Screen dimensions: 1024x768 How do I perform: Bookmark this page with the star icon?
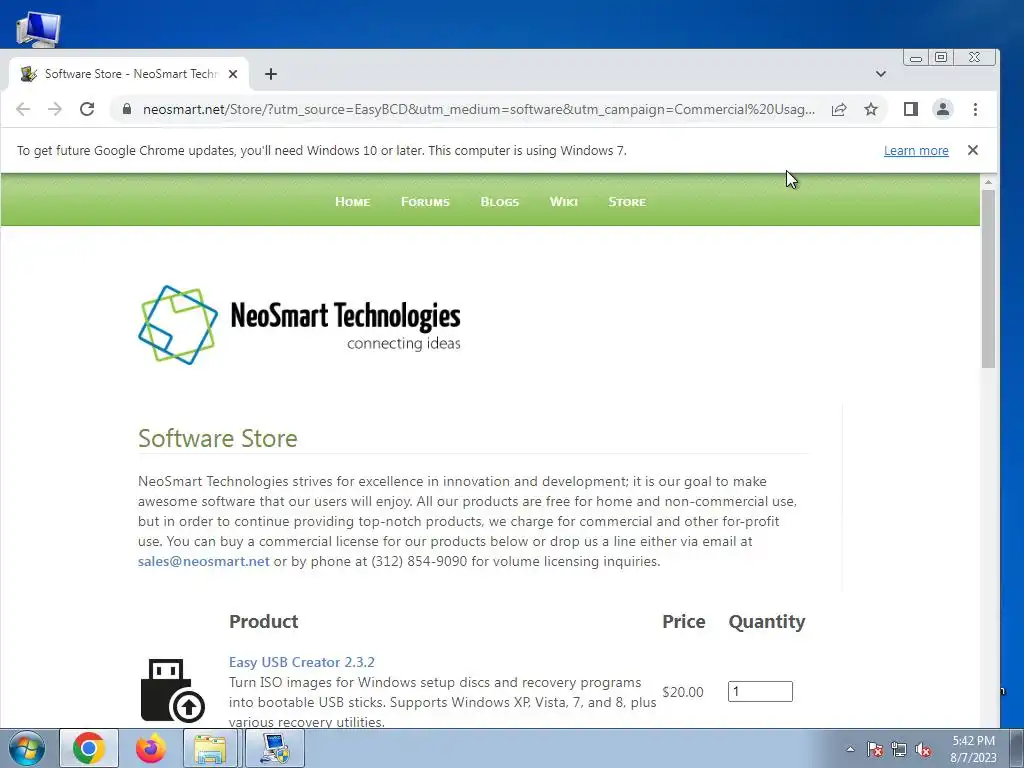point(871,109)
